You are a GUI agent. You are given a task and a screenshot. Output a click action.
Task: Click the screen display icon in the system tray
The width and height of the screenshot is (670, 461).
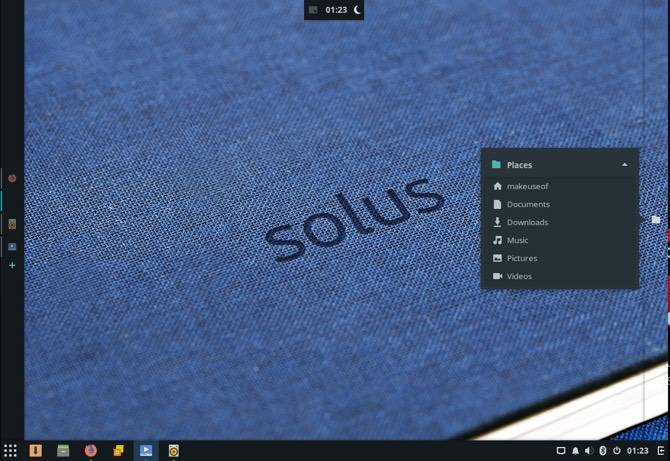pyautogui.click(x=561, y=450)
